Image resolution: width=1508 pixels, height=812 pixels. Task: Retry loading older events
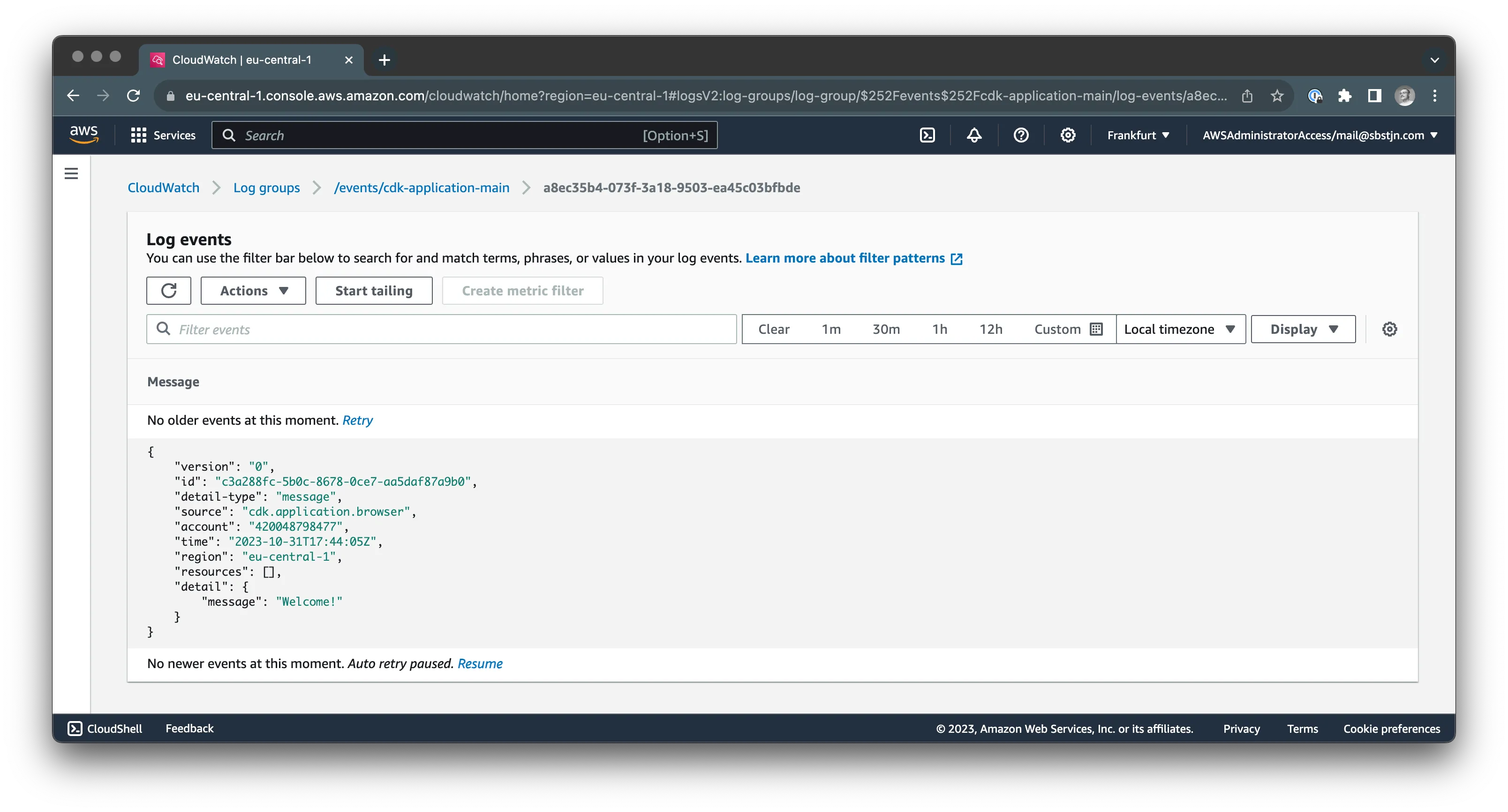[358, 420]
